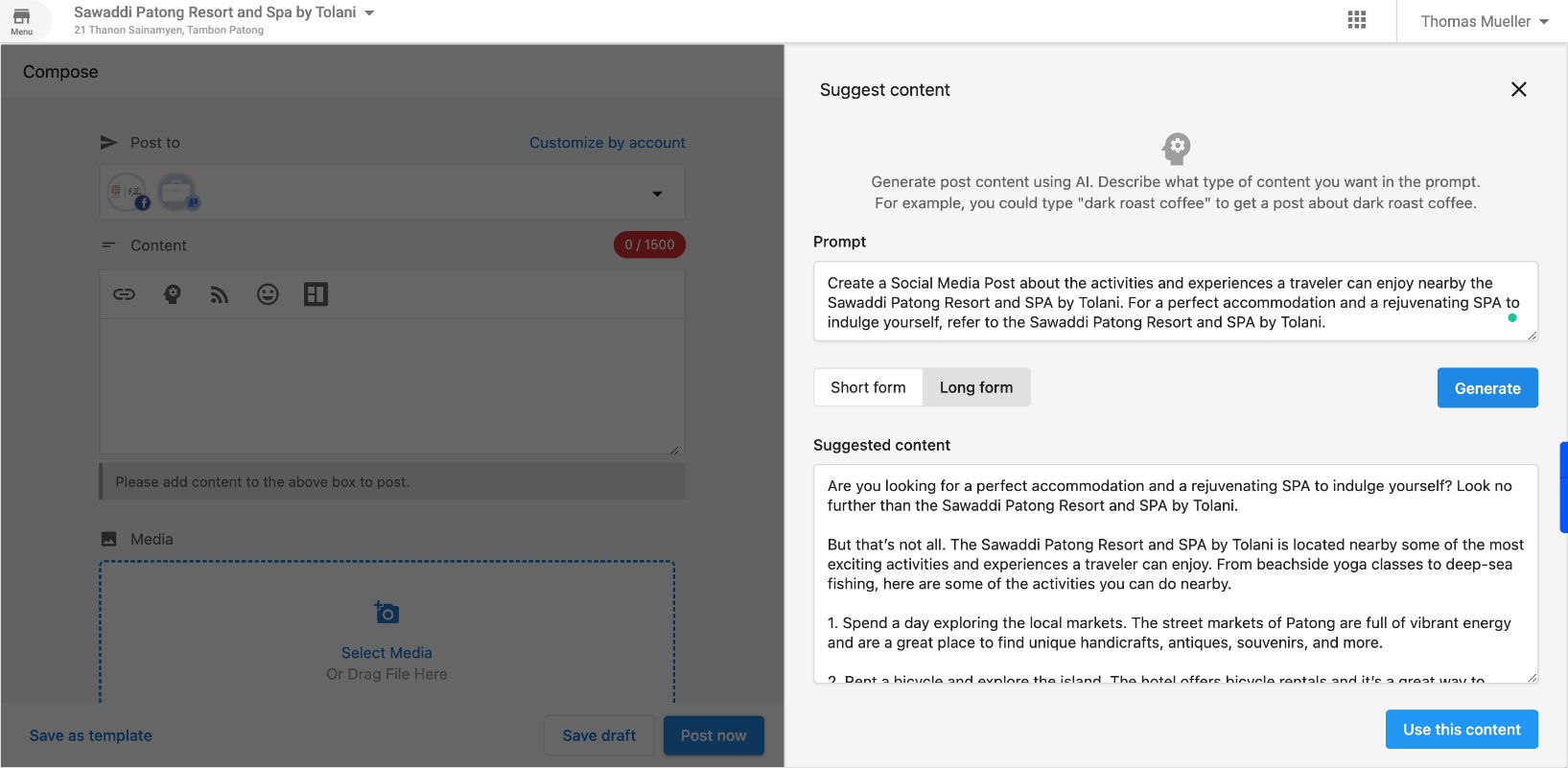Click the add media camera icon
The width and height of the screenshot is (1568, 768).
(386, 612)
